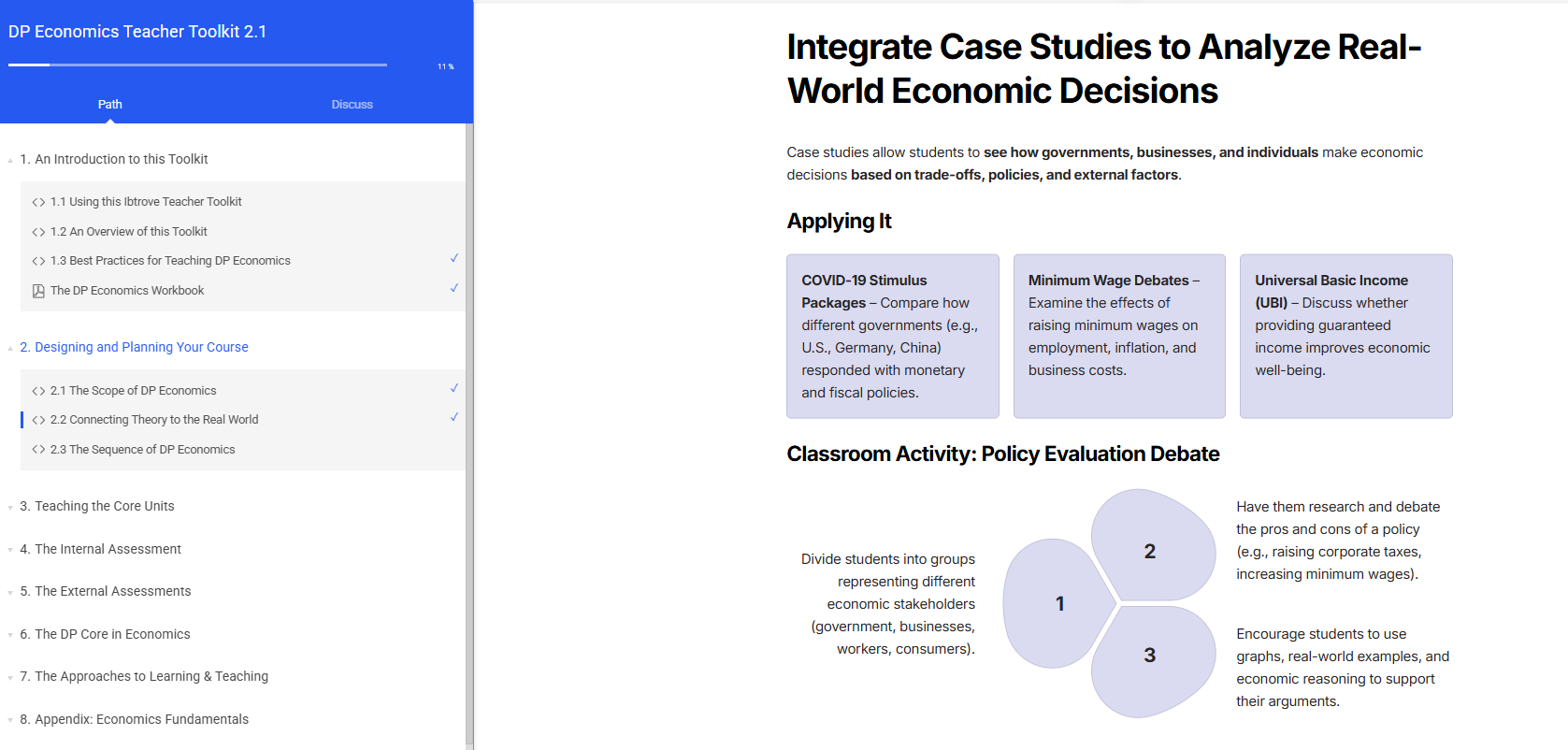Image resolution: width=1568 pixels, height=750 pixels.
Task: Switch to the Discuss tab
Action: point(352,105)
